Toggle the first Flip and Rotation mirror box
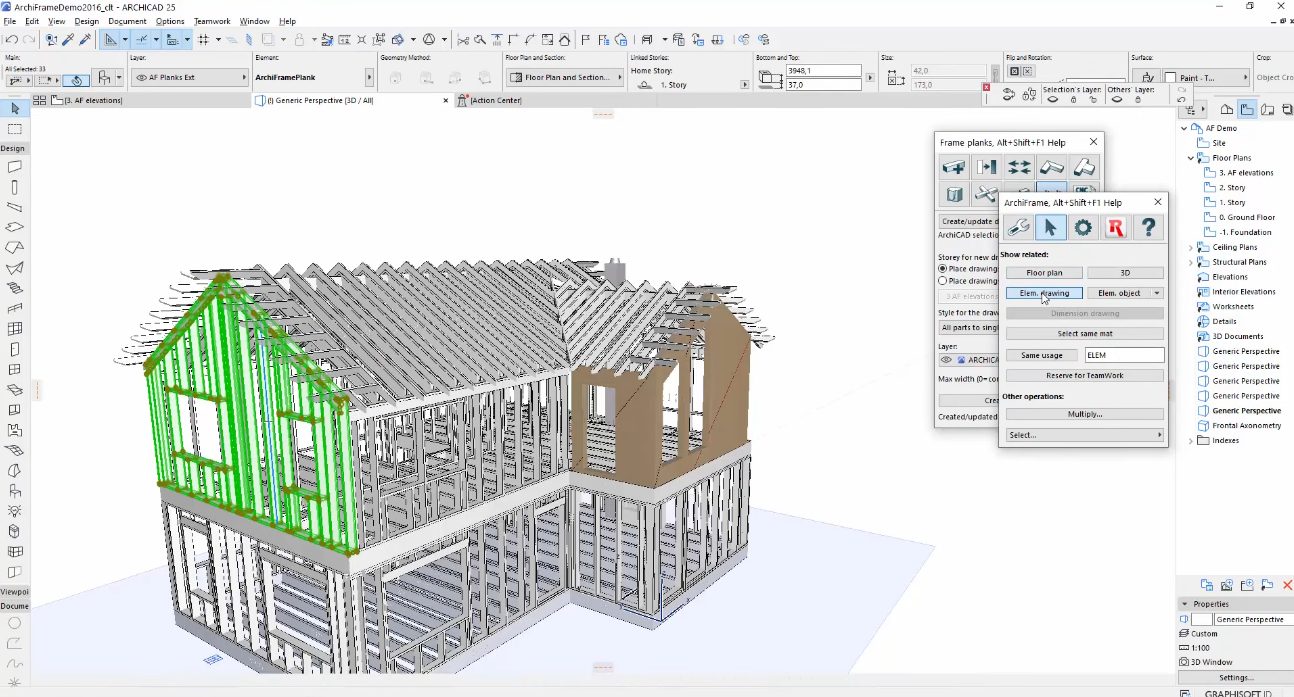Screen dimensions: 1294x697 (x=1014, y=71)
